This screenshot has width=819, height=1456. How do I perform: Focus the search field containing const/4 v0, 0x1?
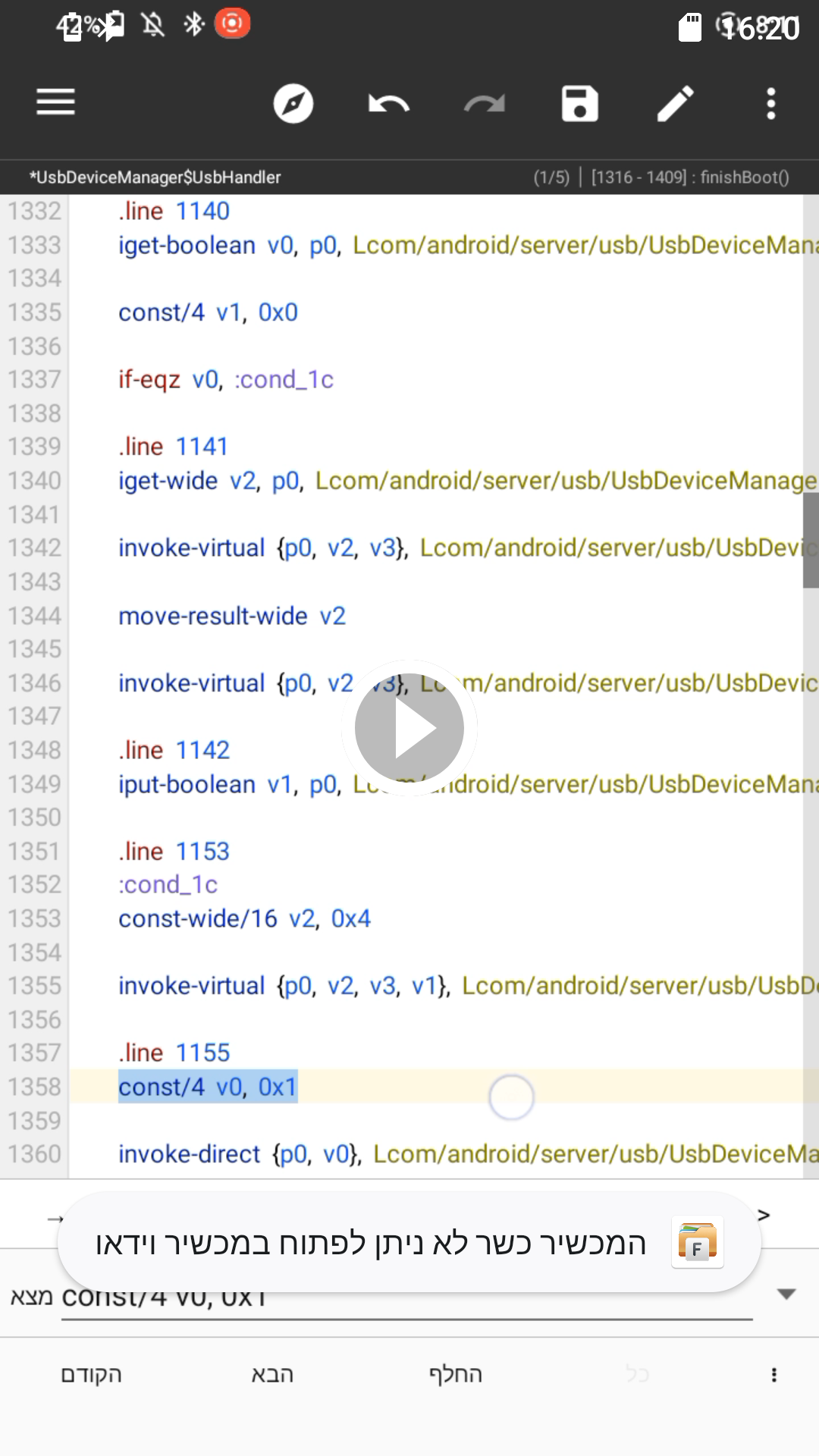pyautogui.click(x=406, y=1298)
